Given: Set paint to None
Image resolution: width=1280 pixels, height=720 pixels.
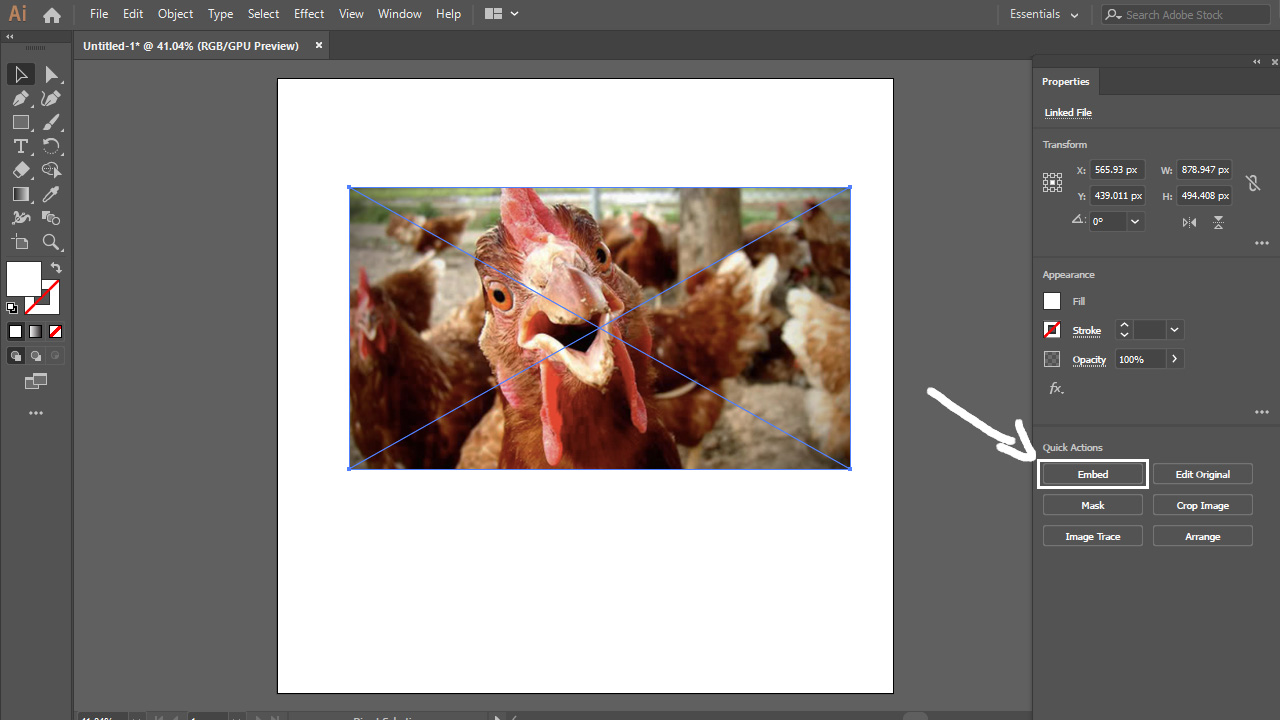Looking at the screenshot, I should tap(56, 332).
